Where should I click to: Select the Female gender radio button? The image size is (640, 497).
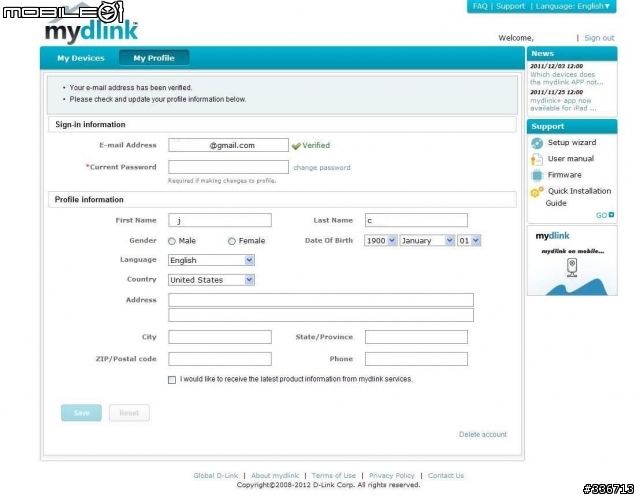click(232, 241)
